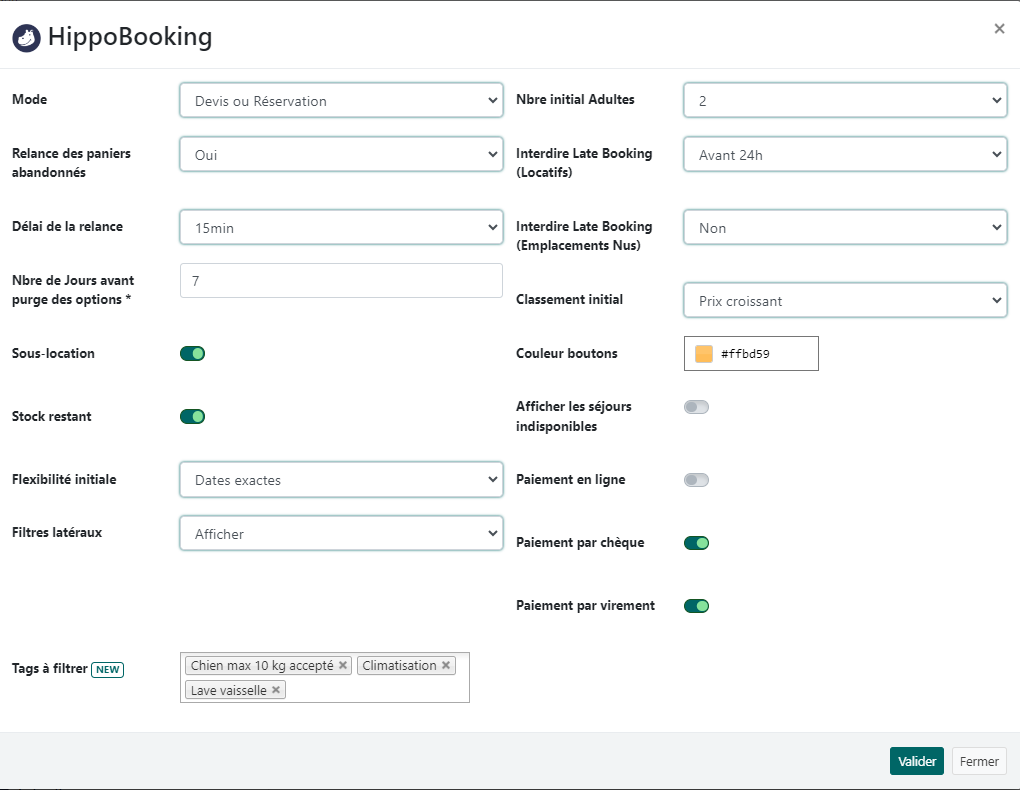
Task: Open the Couleur boutons orange color swatch
Action: pyautogui.click(x=704, y=354)
